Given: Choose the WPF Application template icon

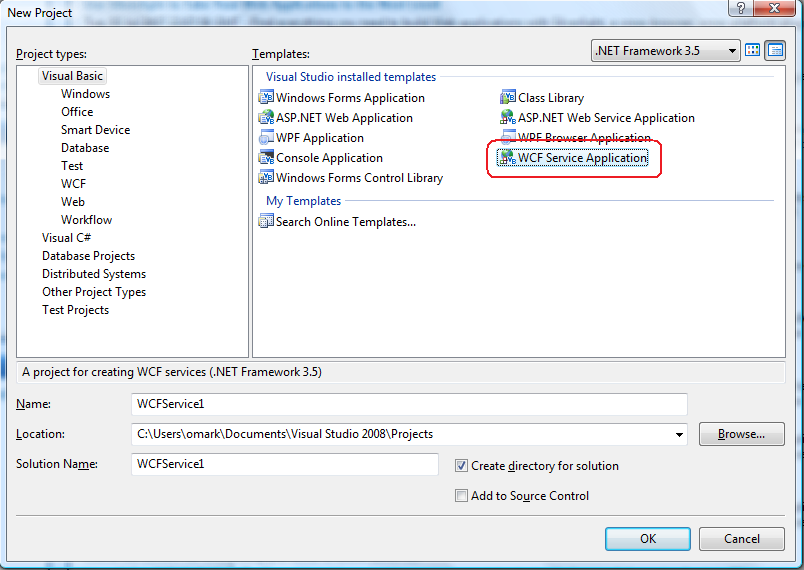Looking at the screenshot, I should (x=266, y=138).
